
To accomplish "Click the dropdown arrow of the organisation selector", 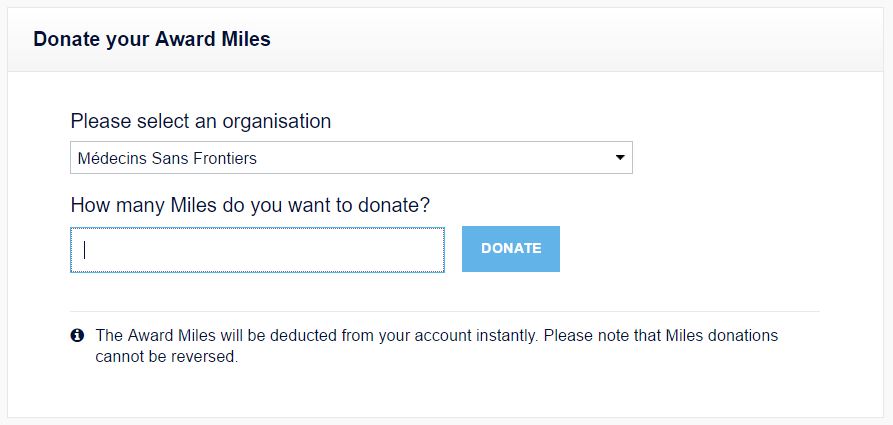I will click(x=620, y=158).
